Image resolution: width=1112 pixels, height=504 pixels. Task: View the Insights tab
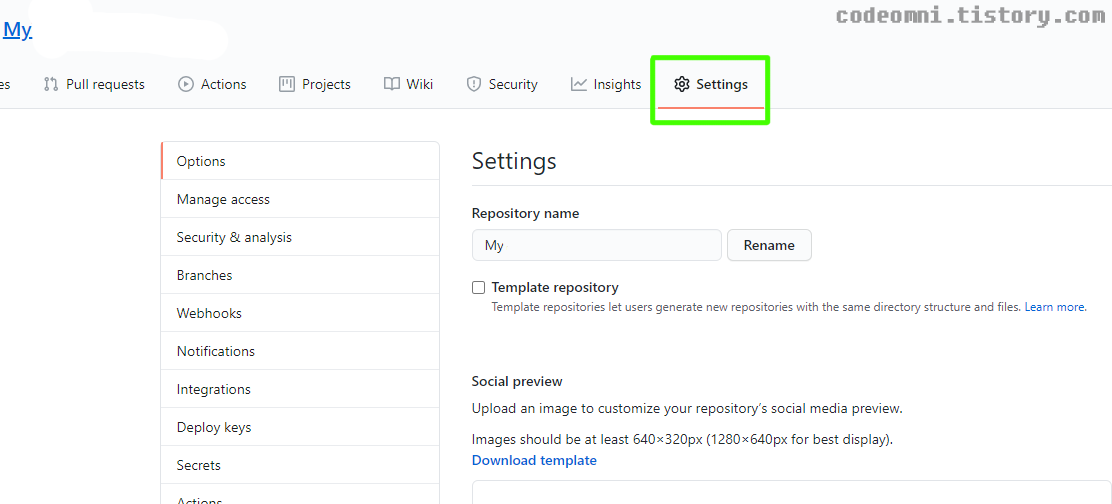(x=606, y=84)
